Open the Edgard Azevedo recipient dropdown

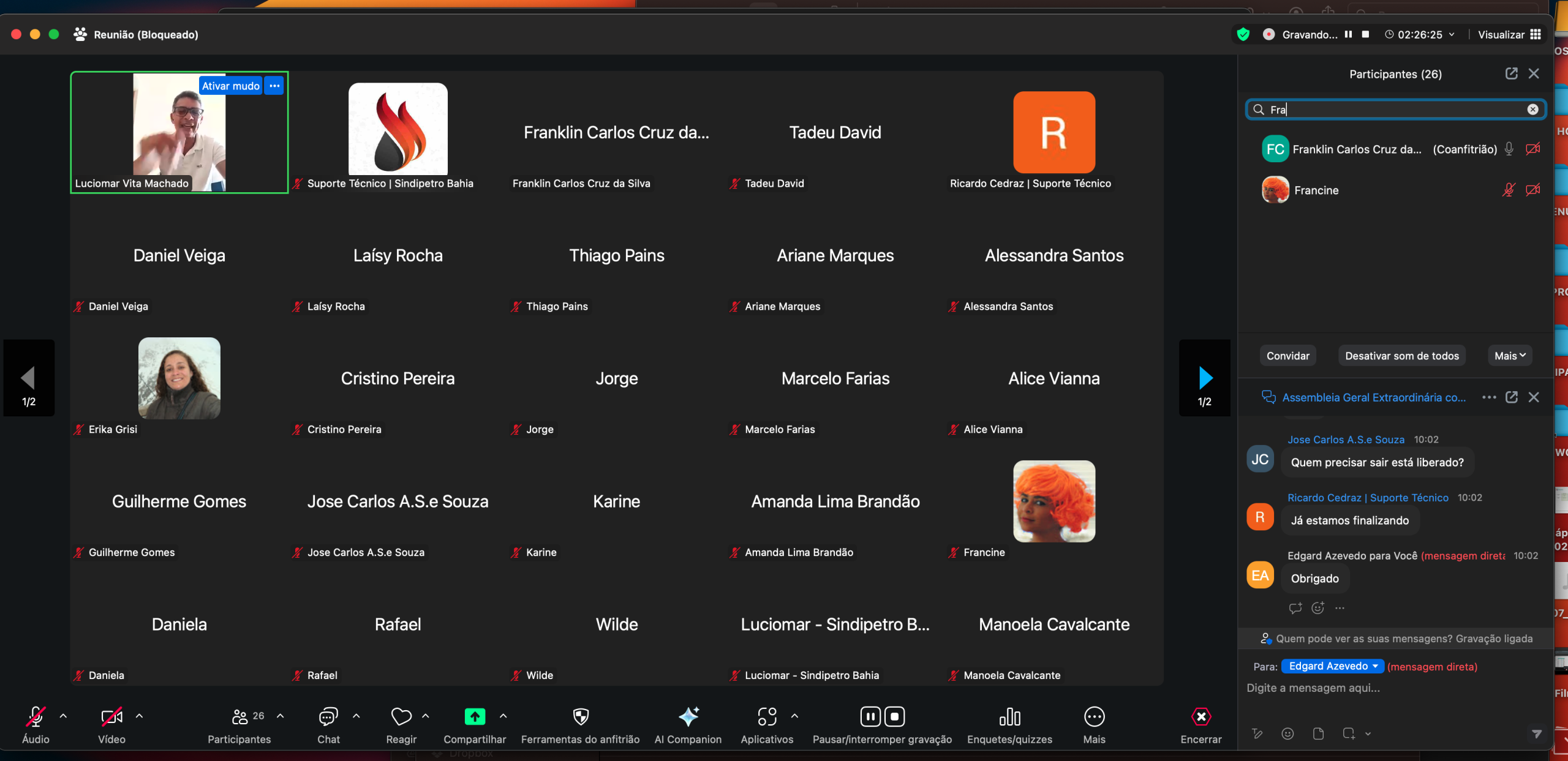(x=1332, y=666)
